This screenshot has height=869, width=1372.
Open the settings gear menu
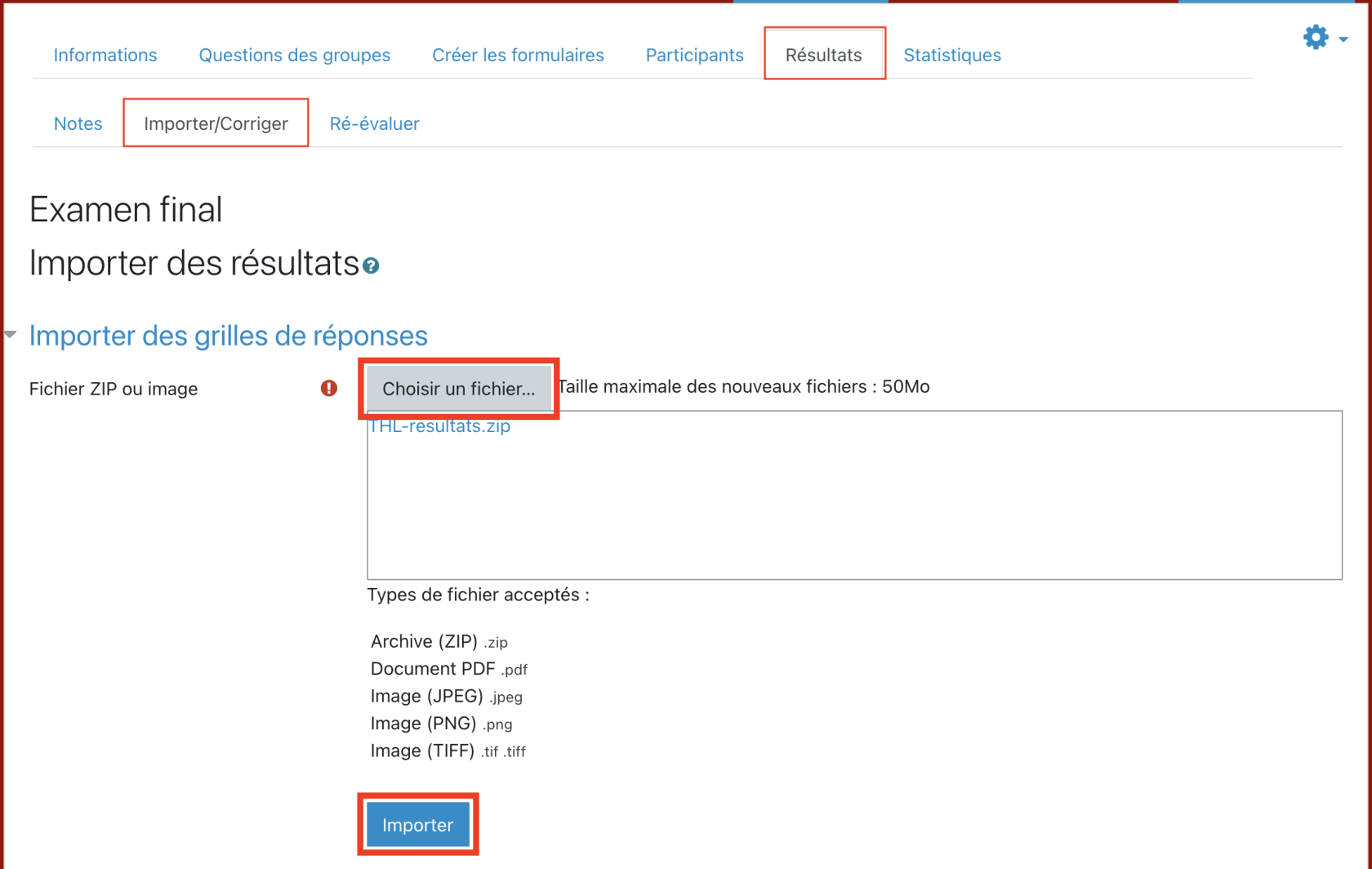click(x=1315, y=38)
